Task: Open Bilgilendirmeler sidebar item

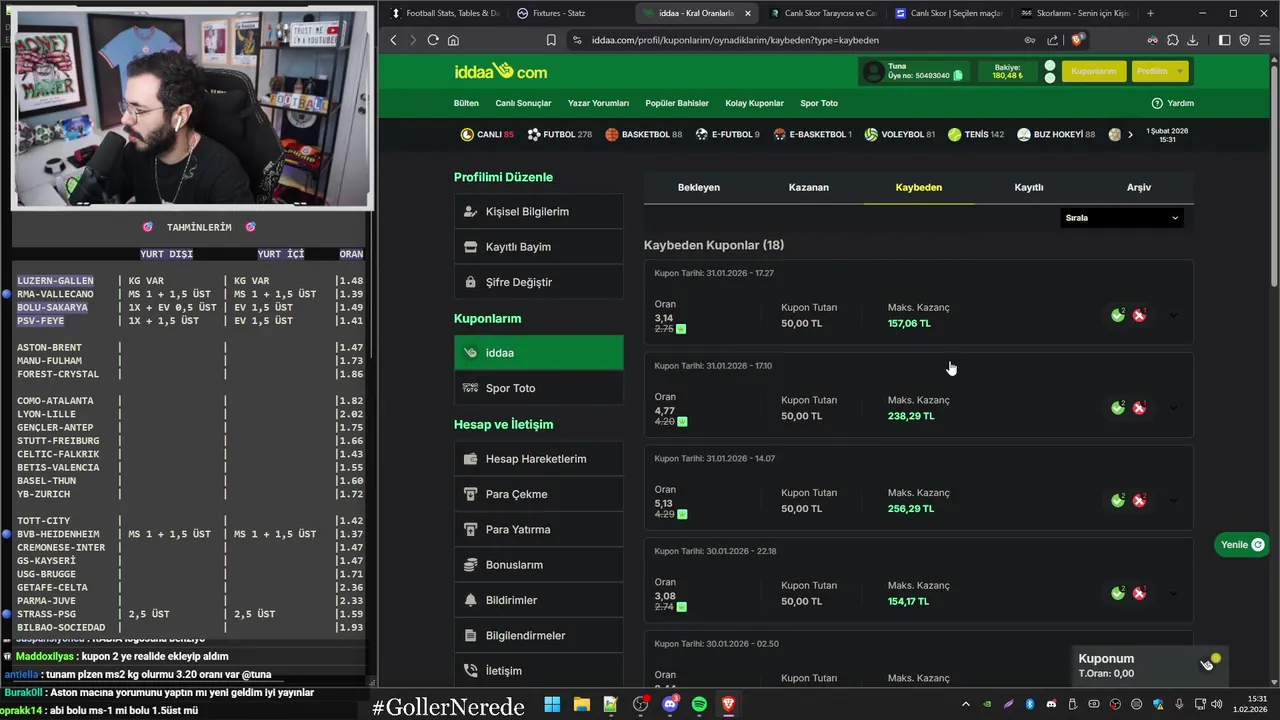Action: point(539,635)
